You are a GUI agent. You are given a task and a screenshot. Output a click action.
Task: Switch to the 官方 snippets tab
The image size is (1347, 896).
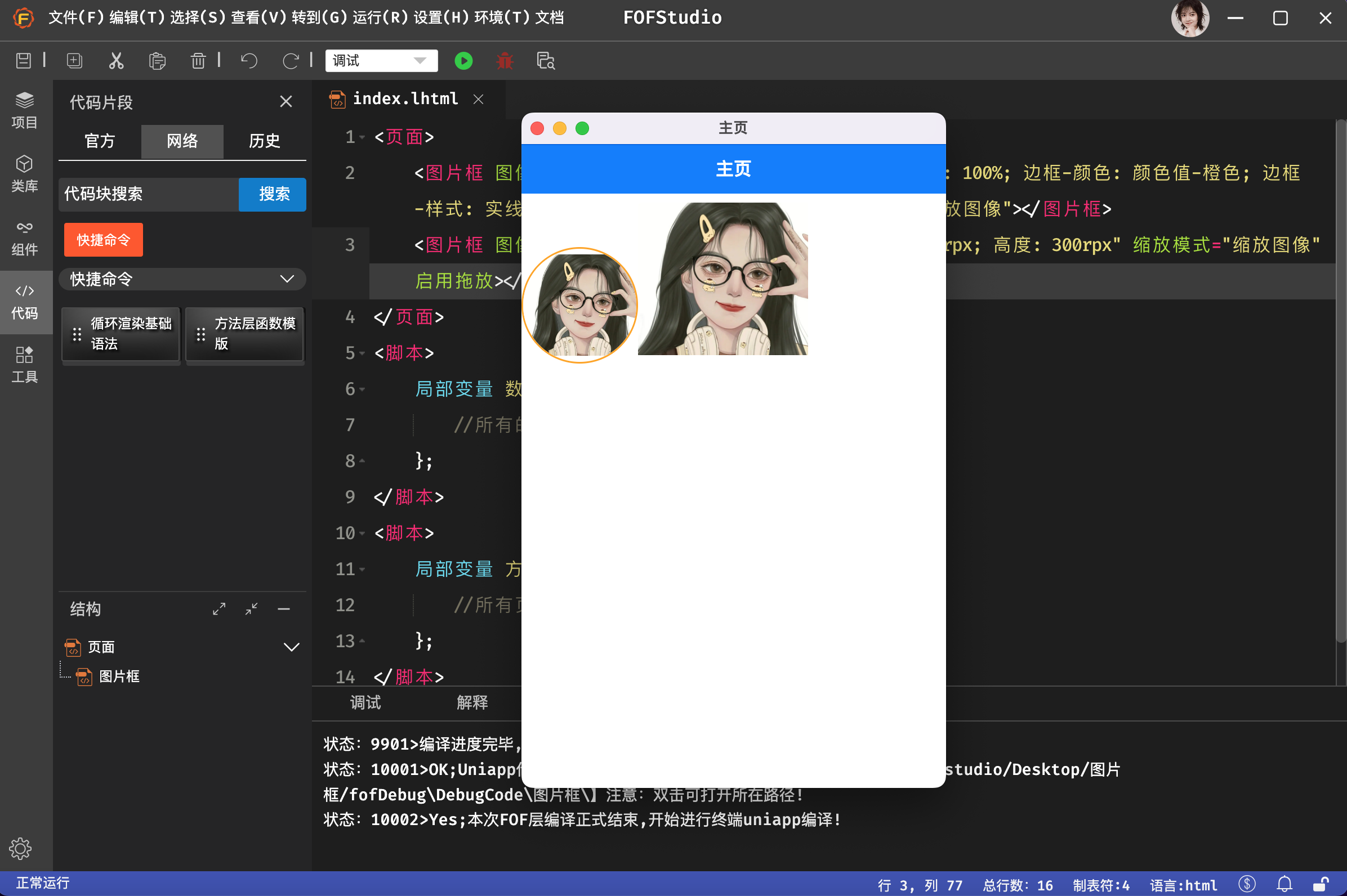[x=100, y=141]
